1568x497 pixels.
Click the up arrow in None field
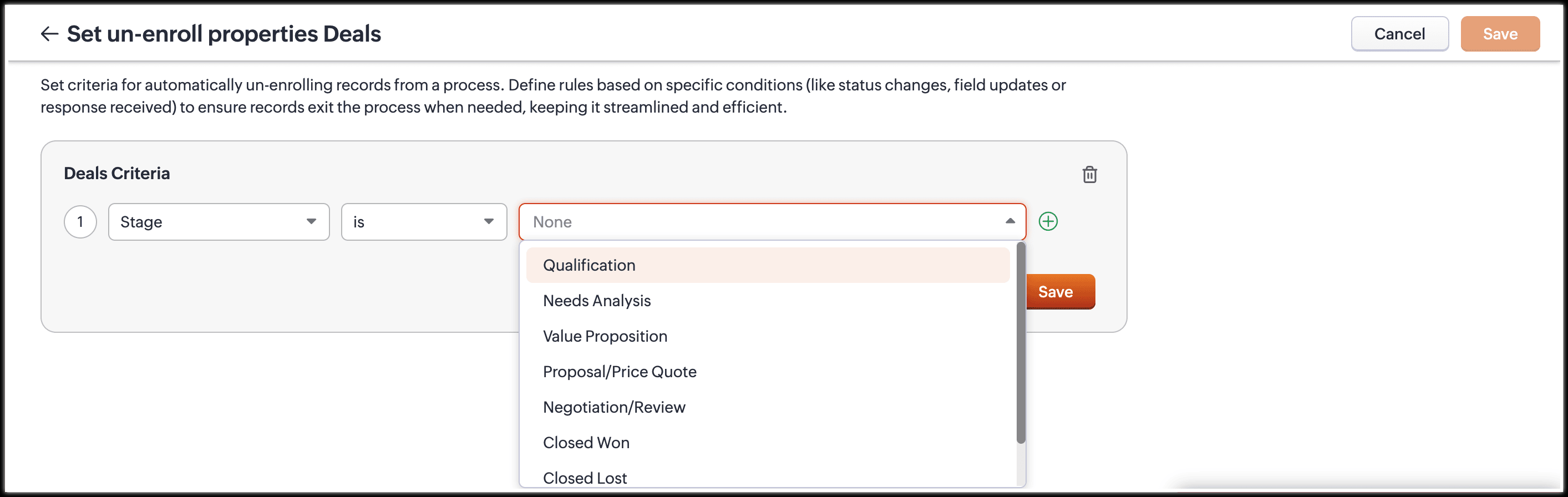click(1010, 221)
